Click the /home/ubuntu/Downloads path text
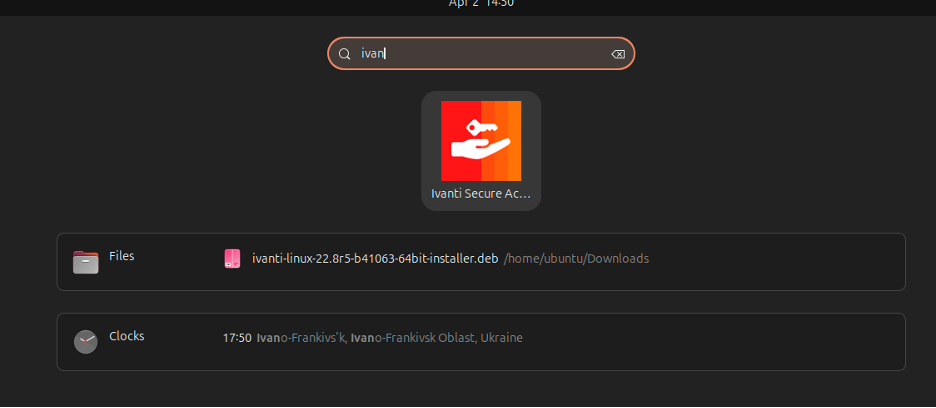Image resolution: width=936 pixels, height=408 pixels. point(576,259)
